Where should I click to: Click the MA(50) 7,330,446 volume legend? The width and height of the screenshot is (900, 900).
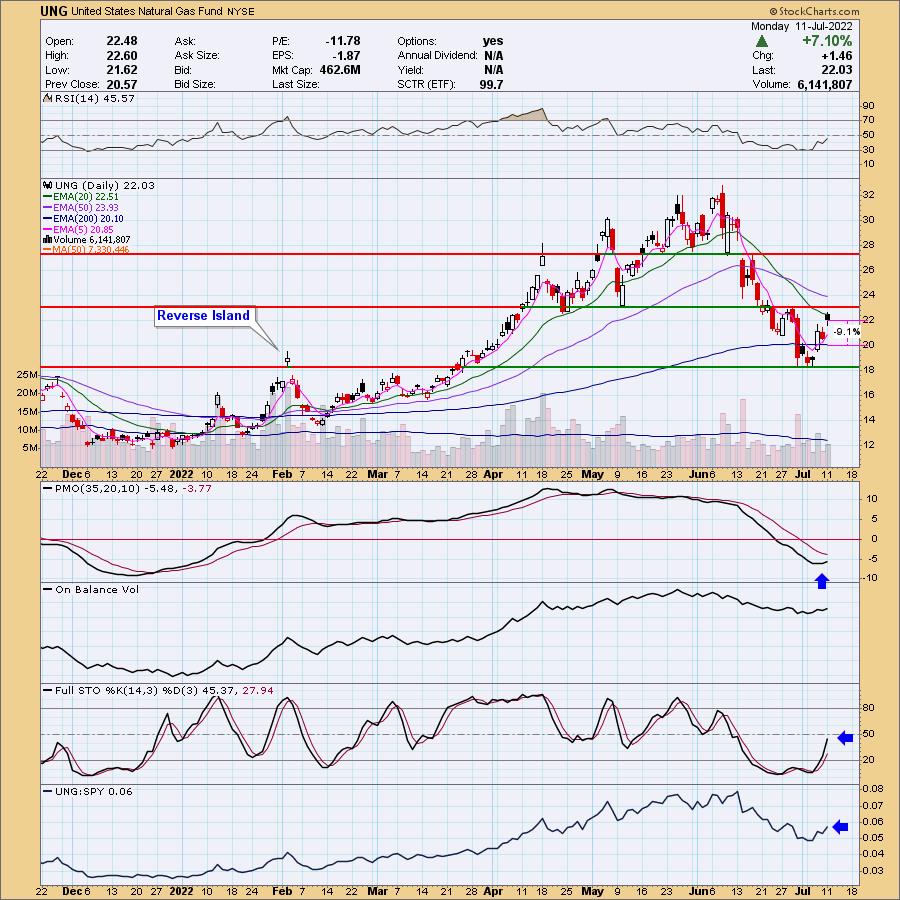tap(86, 250)
